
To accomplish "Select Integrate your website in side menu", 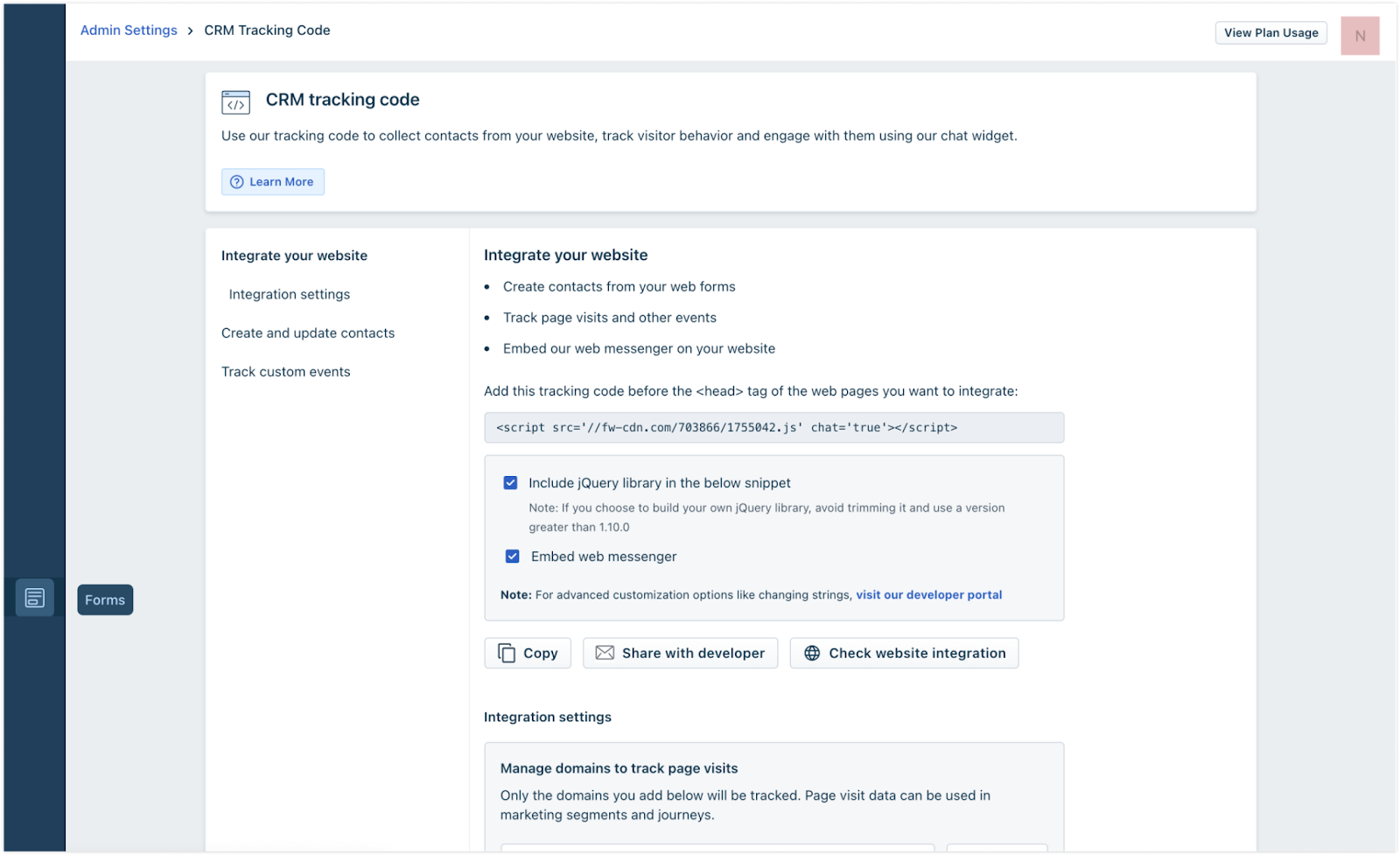I will tap(294, 256).
